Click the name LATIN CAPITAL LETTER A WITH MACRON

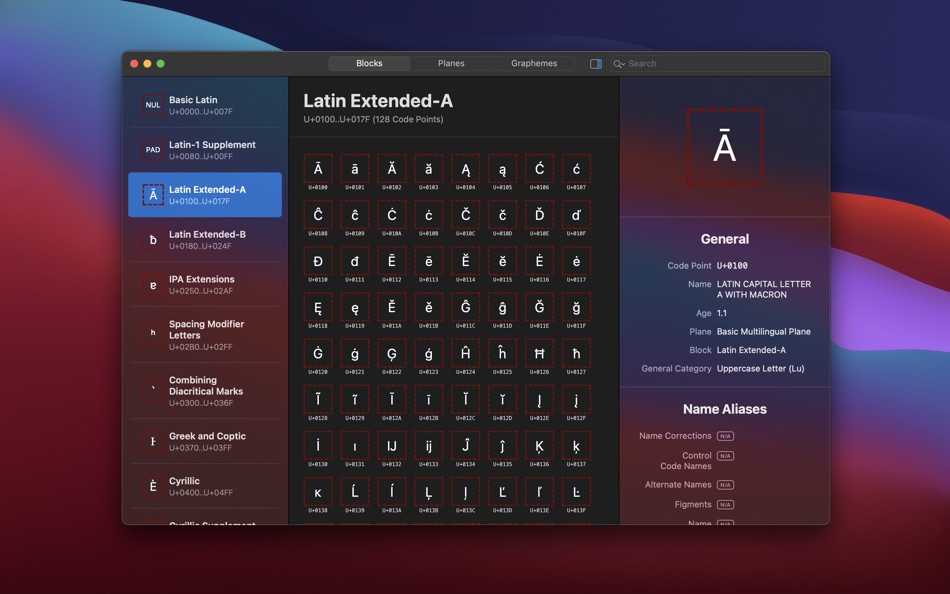[x=763, y=289]
